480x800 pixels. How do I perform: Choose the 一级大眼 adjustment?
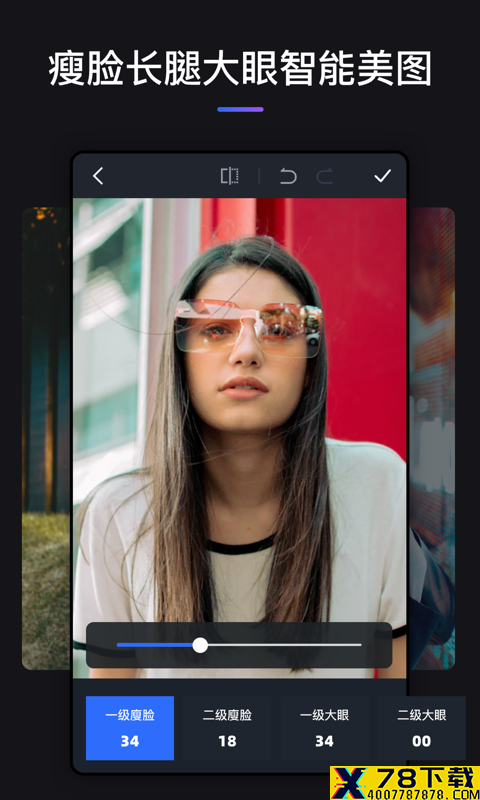pos(324,728)
